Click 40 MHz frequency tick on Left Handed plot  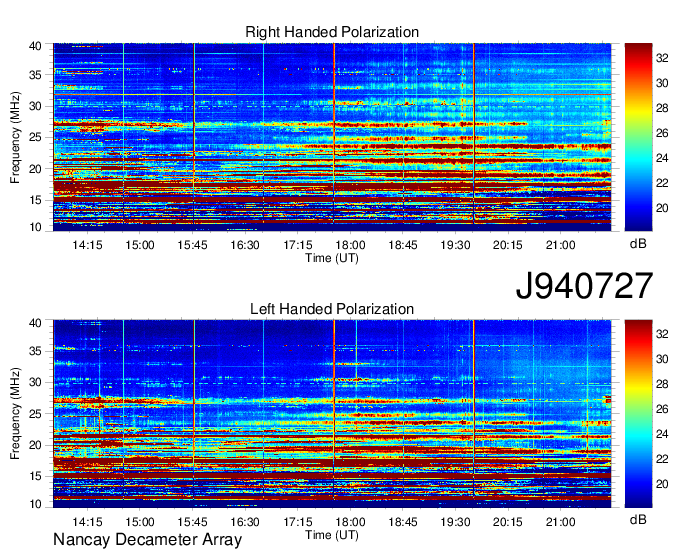pyautogui.click(x=36, y=323)
